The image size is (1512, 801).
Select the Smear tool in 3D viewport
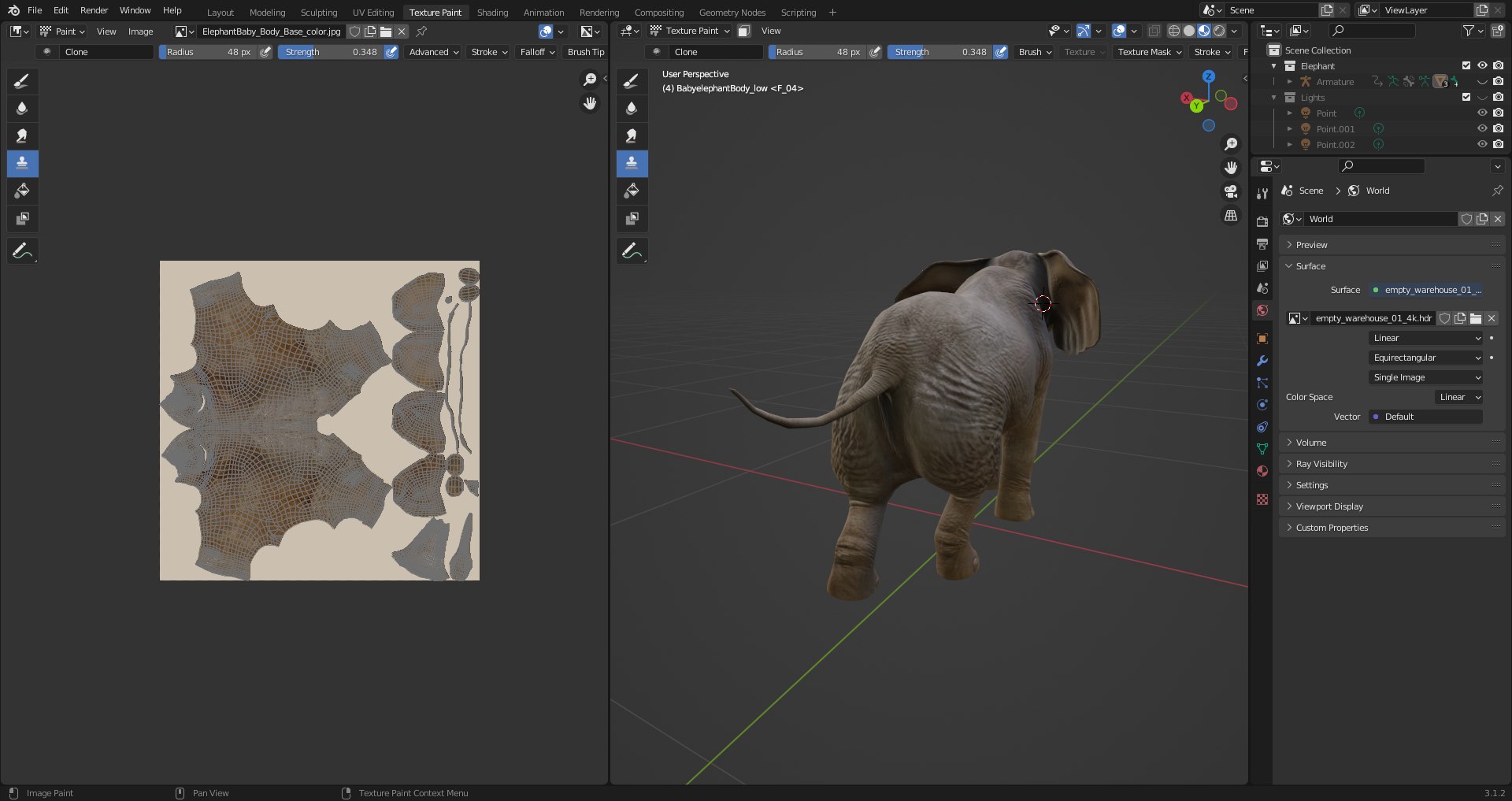[x=632, y=136]
